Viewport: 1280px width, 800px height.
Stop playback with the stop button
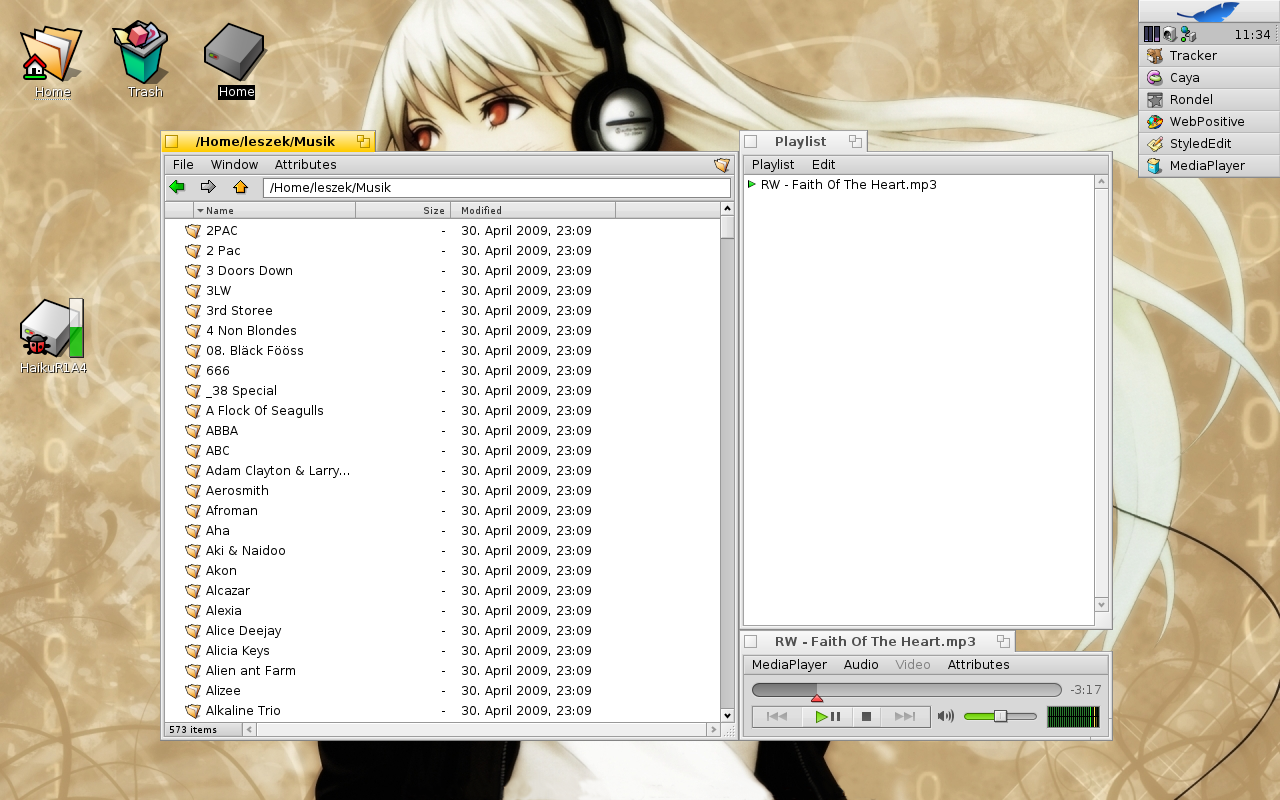coord(867,716)
